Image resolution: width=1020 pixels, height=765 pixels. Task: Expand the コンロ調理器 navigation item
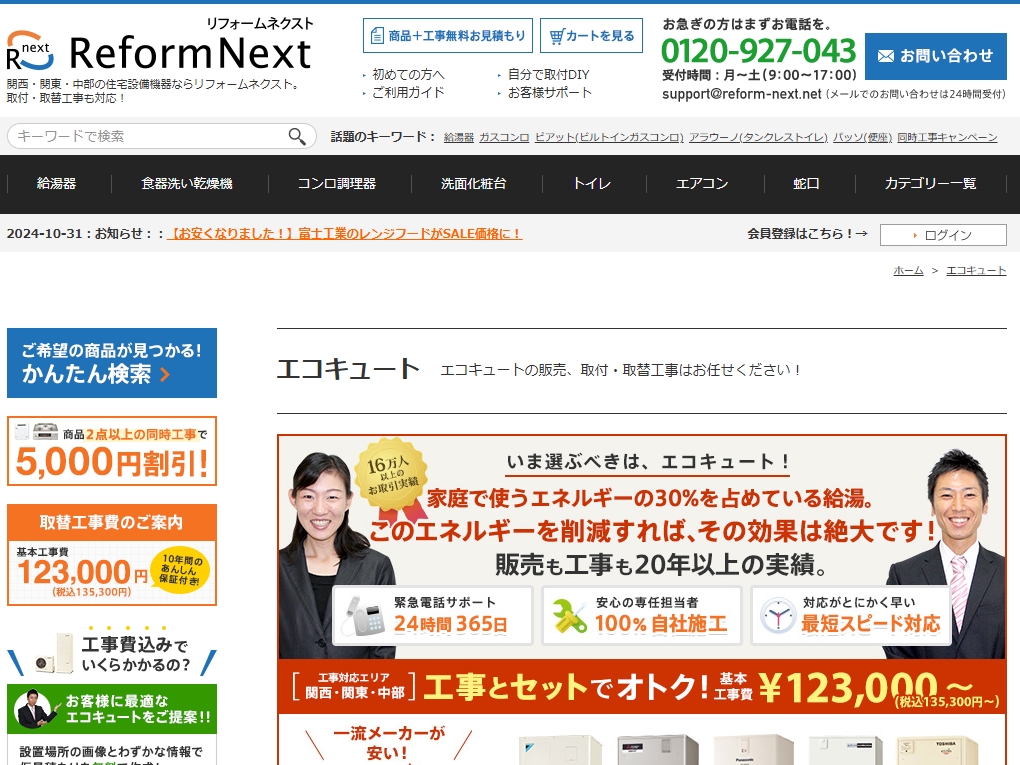[337, 184]
